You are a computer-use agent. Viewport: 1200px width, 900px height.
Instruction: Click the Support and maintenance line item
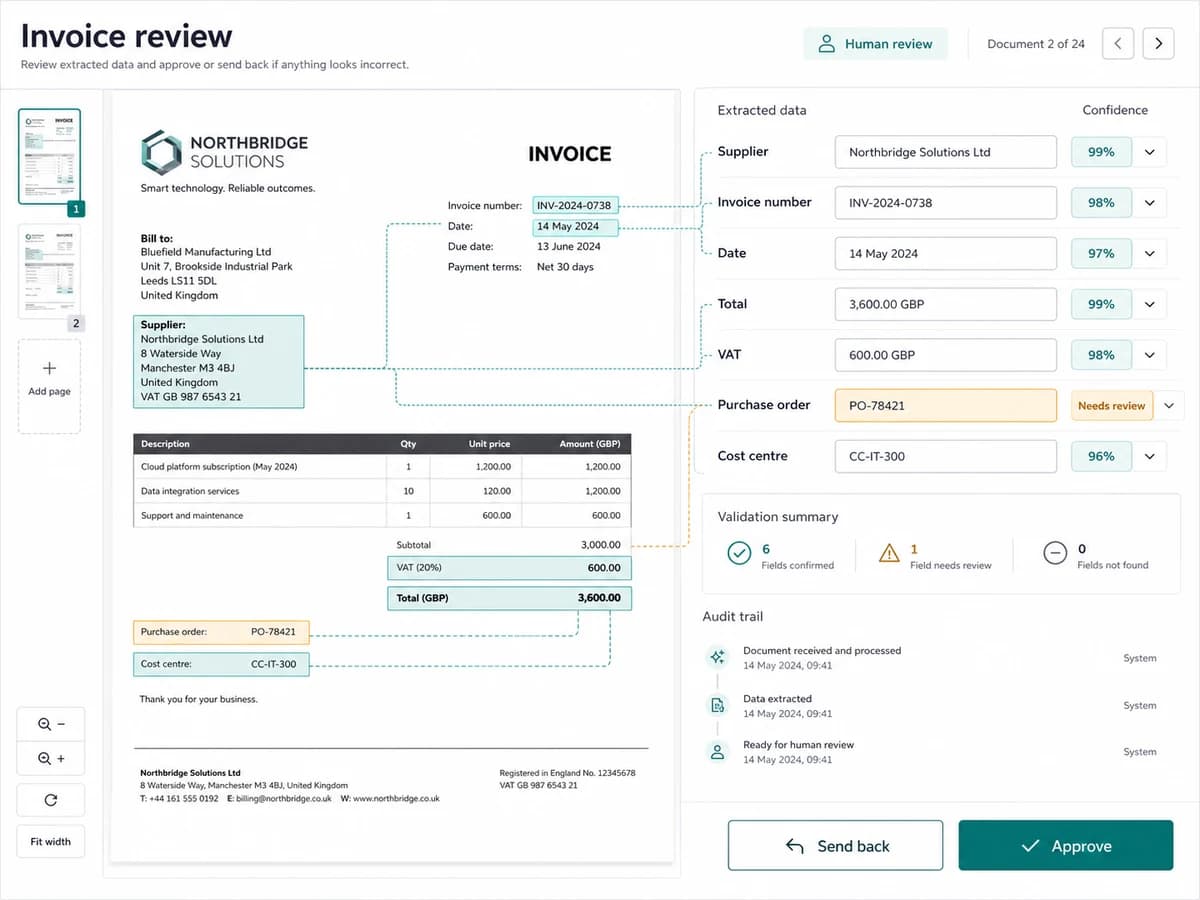coord(382,516)
